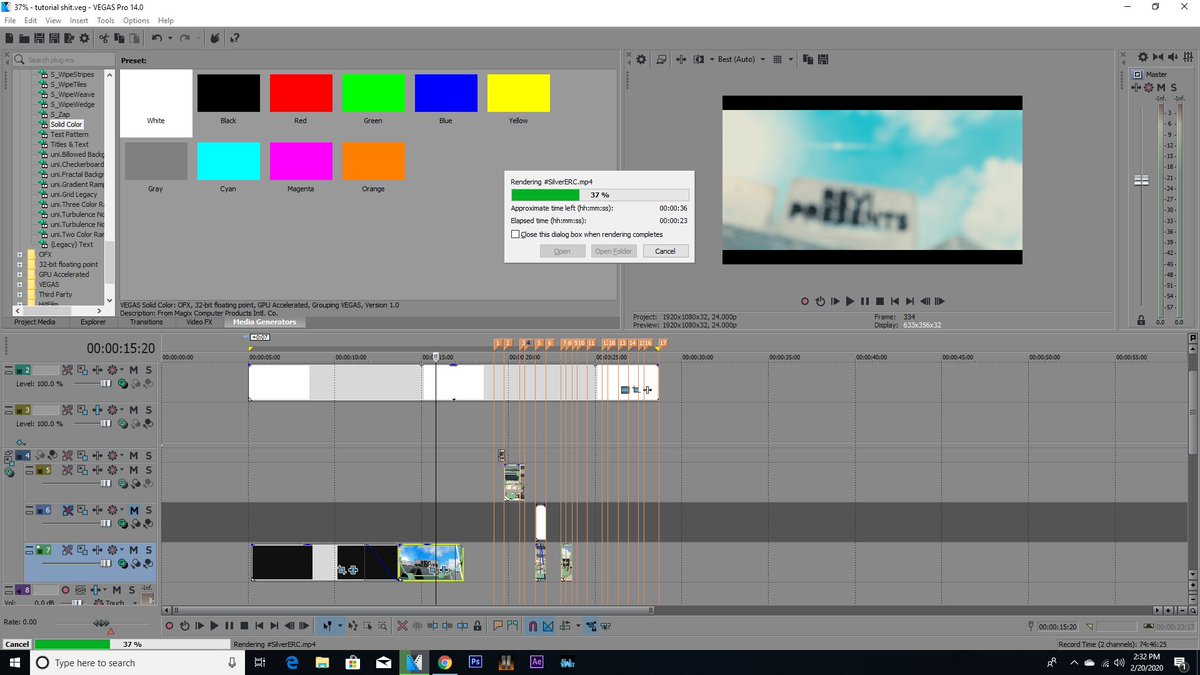Click Cancel in the bottom status bar
Viewport: 1200px width, 675px height.
(17, 644)
